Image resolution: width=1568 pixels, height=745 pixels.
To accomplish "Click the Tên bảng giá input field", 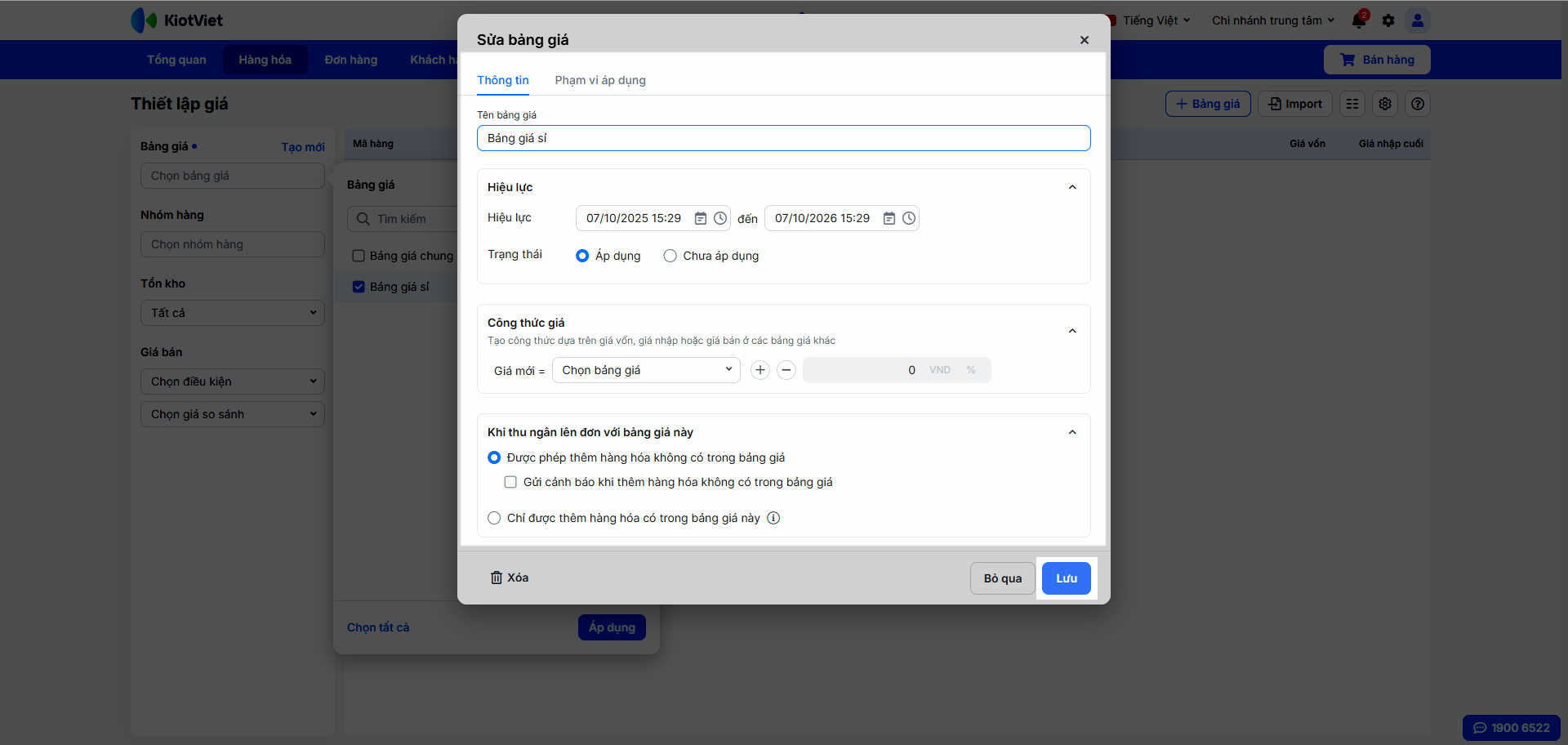I will pos(784,138).
